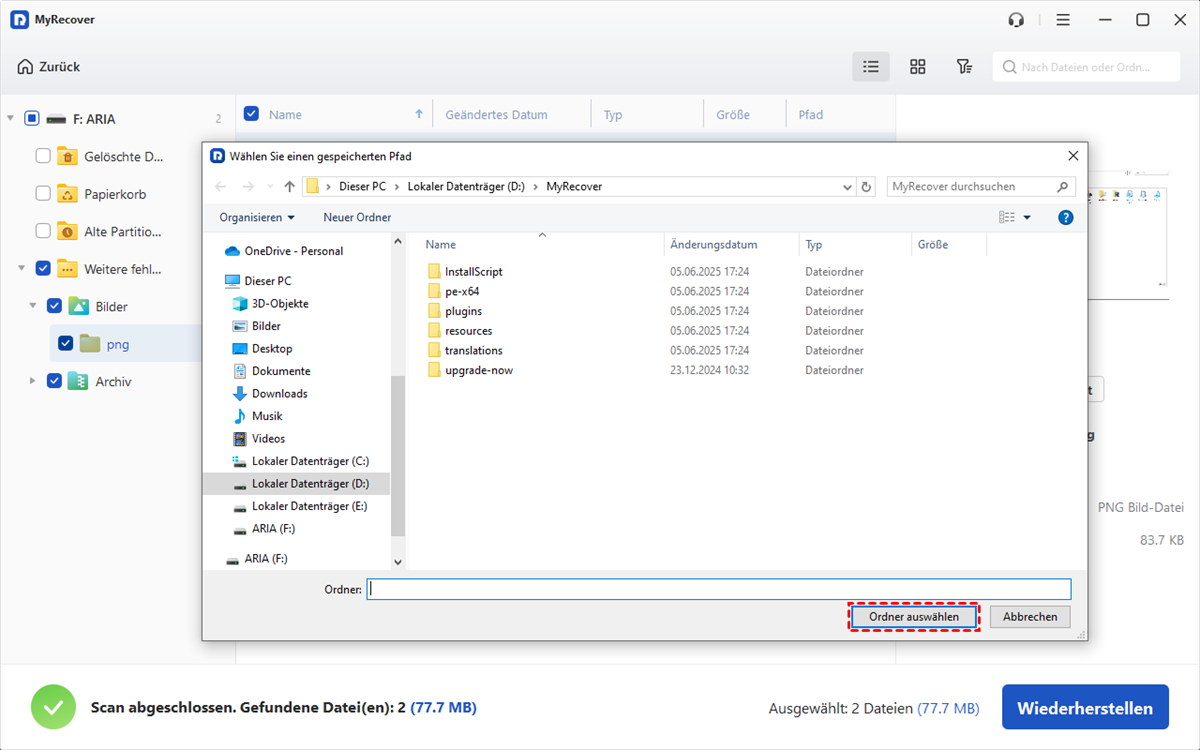
Task: Click the Ordner auswählen button
Action: pyautogui.click(x=913, y=617)
